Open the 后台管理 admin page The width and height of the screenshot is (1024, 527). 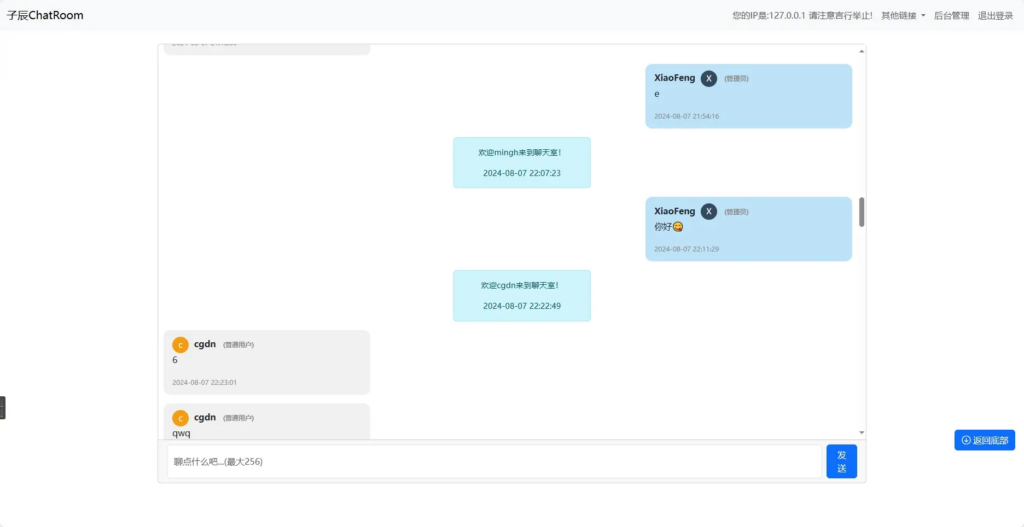[951, 16]
